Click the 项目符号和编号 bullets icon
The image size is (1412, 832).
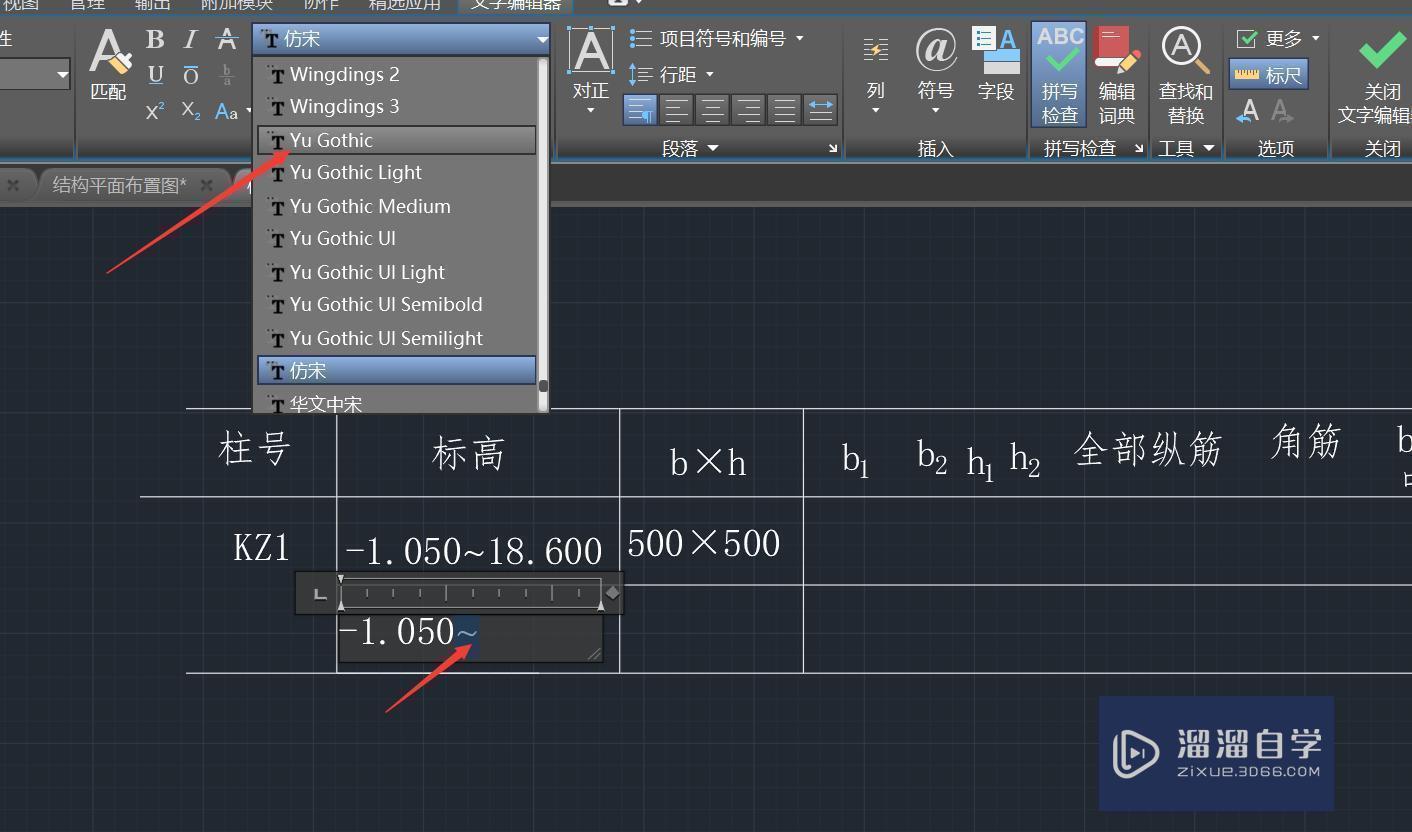(x=641, y=39)
